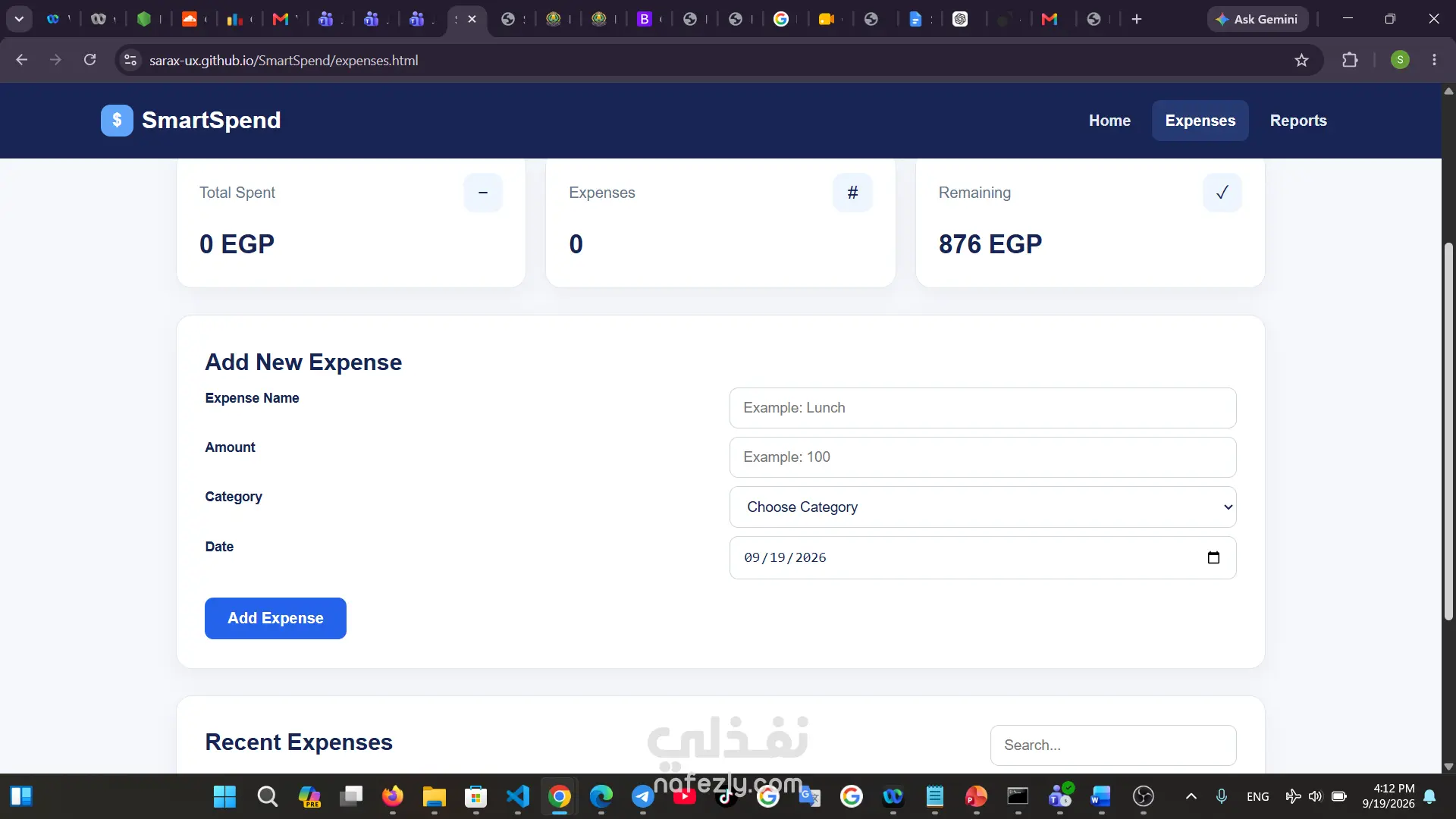Screen dimensions: 1456x819
Task: Click the Expenses hash icon
Action: coord(852,193)
